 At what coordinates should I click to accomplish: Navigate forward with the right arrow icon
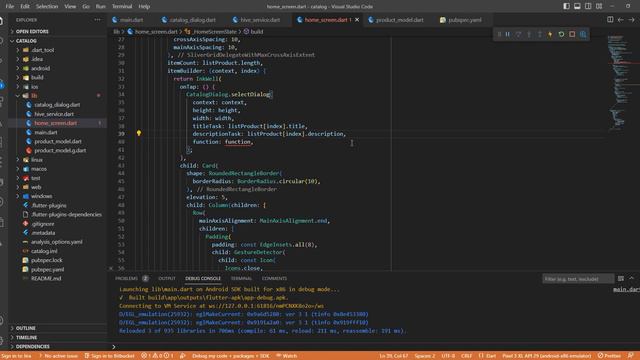[631, 19]
